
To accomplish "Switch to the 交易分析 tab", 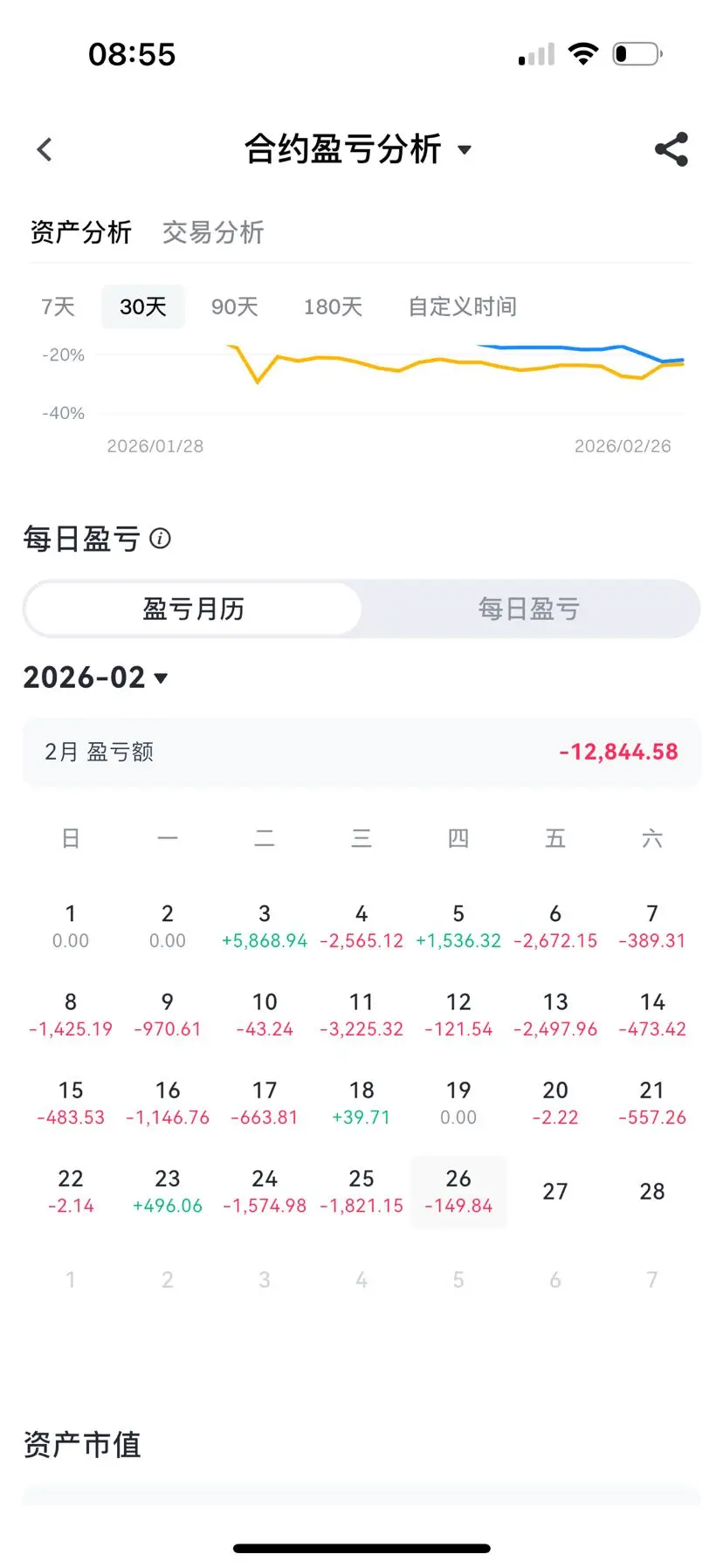I will pos(213,232).
